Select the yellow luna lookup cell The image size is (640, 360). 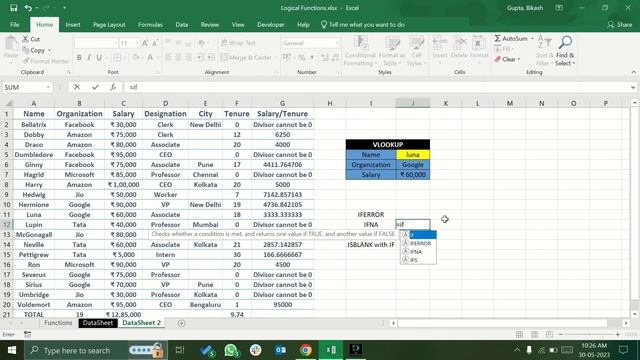[413, 155]
